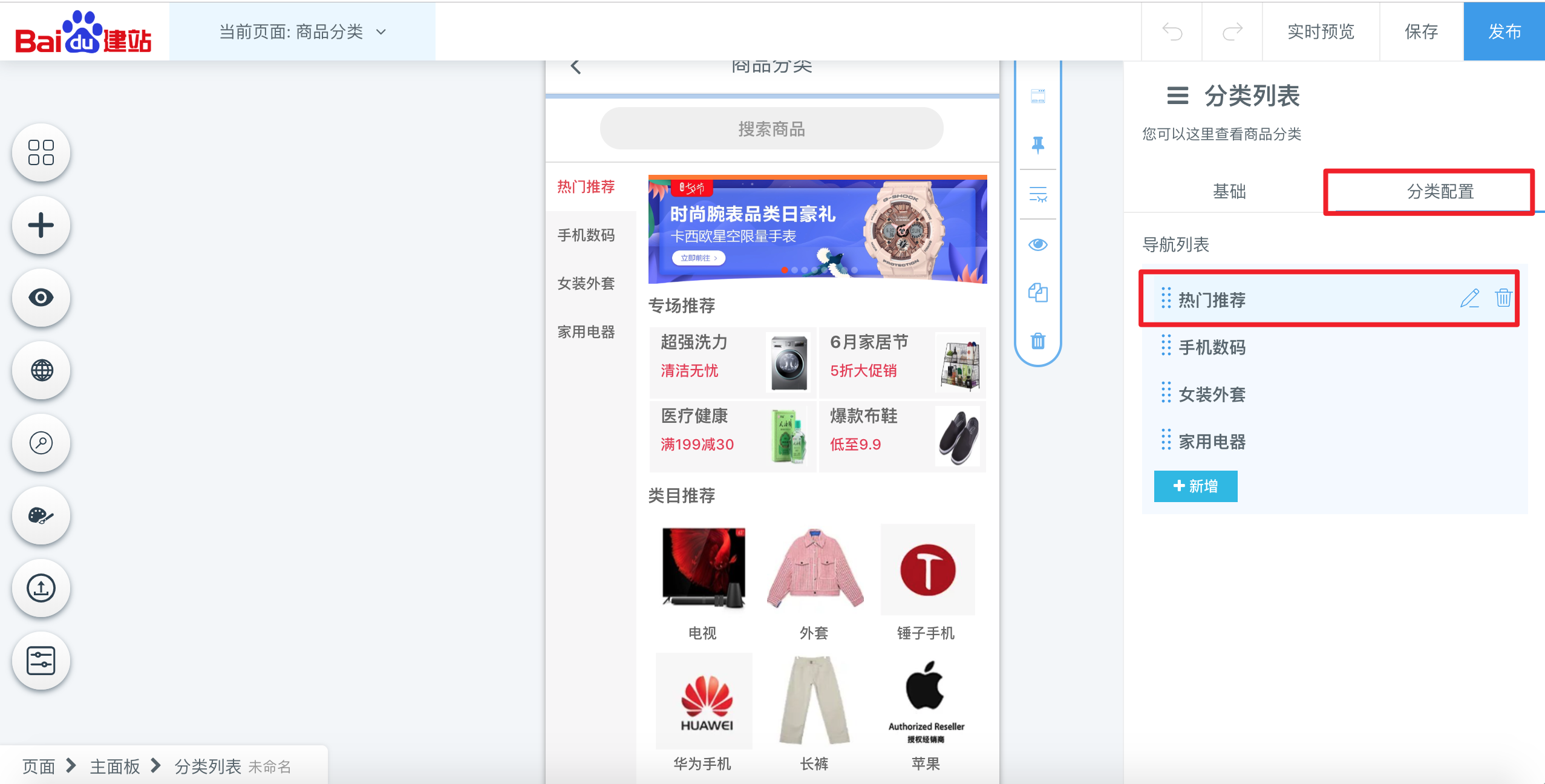Click the Baidu 建站 logo
Image resolution: width=1545 pixels, height=784 pixels.
pos(83,33)
